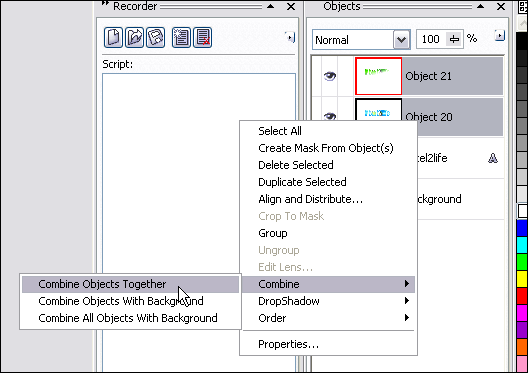Click the Save script icon in Recorder
The width and height of the screenshot is (528, 373).
(x=155, y=37)
